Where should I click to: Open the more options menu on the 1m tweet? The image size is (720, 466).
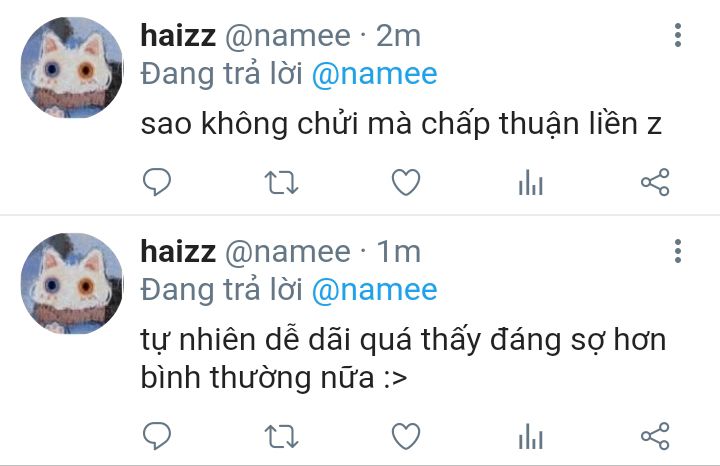click(x=678, y=251)
